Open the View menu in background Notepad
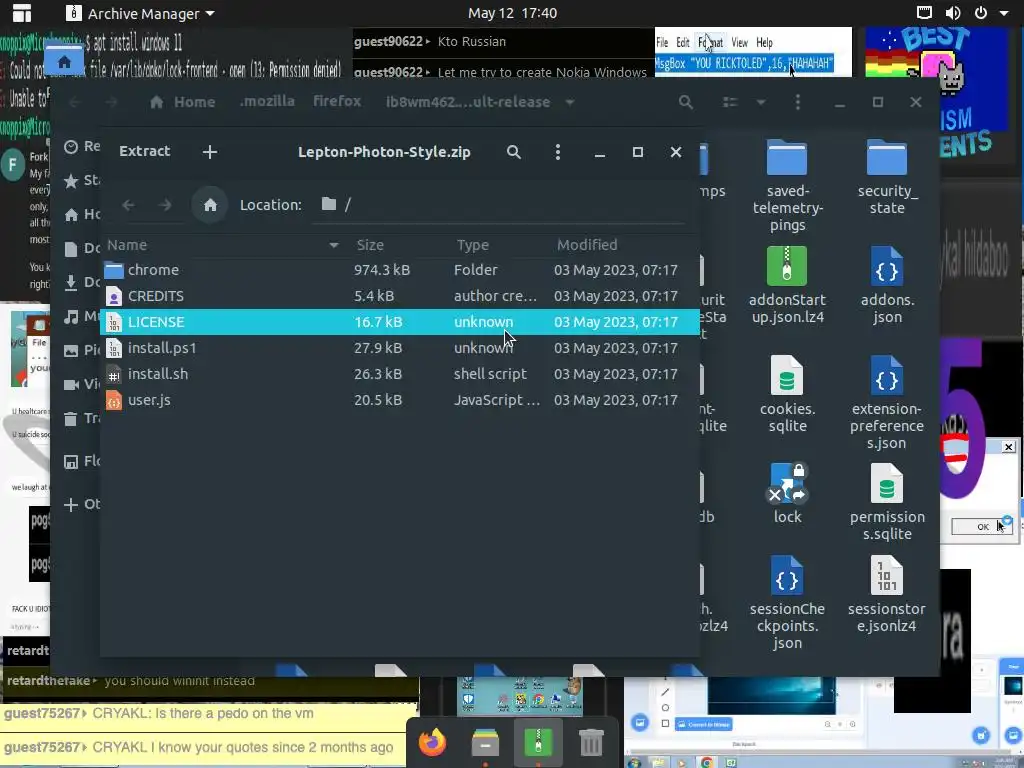 tap(739, 42)
